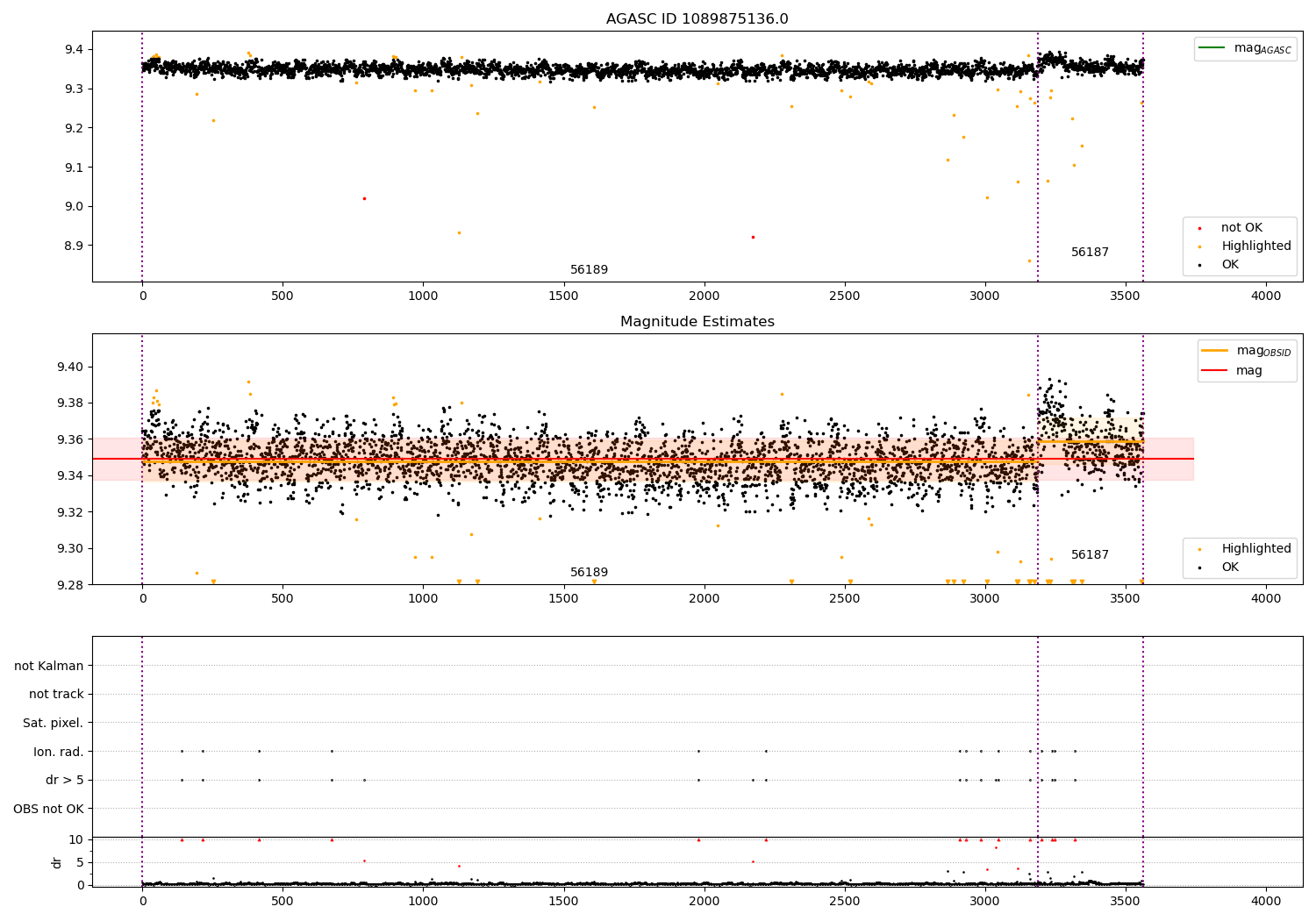This screenshot has height=921, width=1316.
Task: Click the red line sample beside 'mag' legend
Action: point(1214,371)
